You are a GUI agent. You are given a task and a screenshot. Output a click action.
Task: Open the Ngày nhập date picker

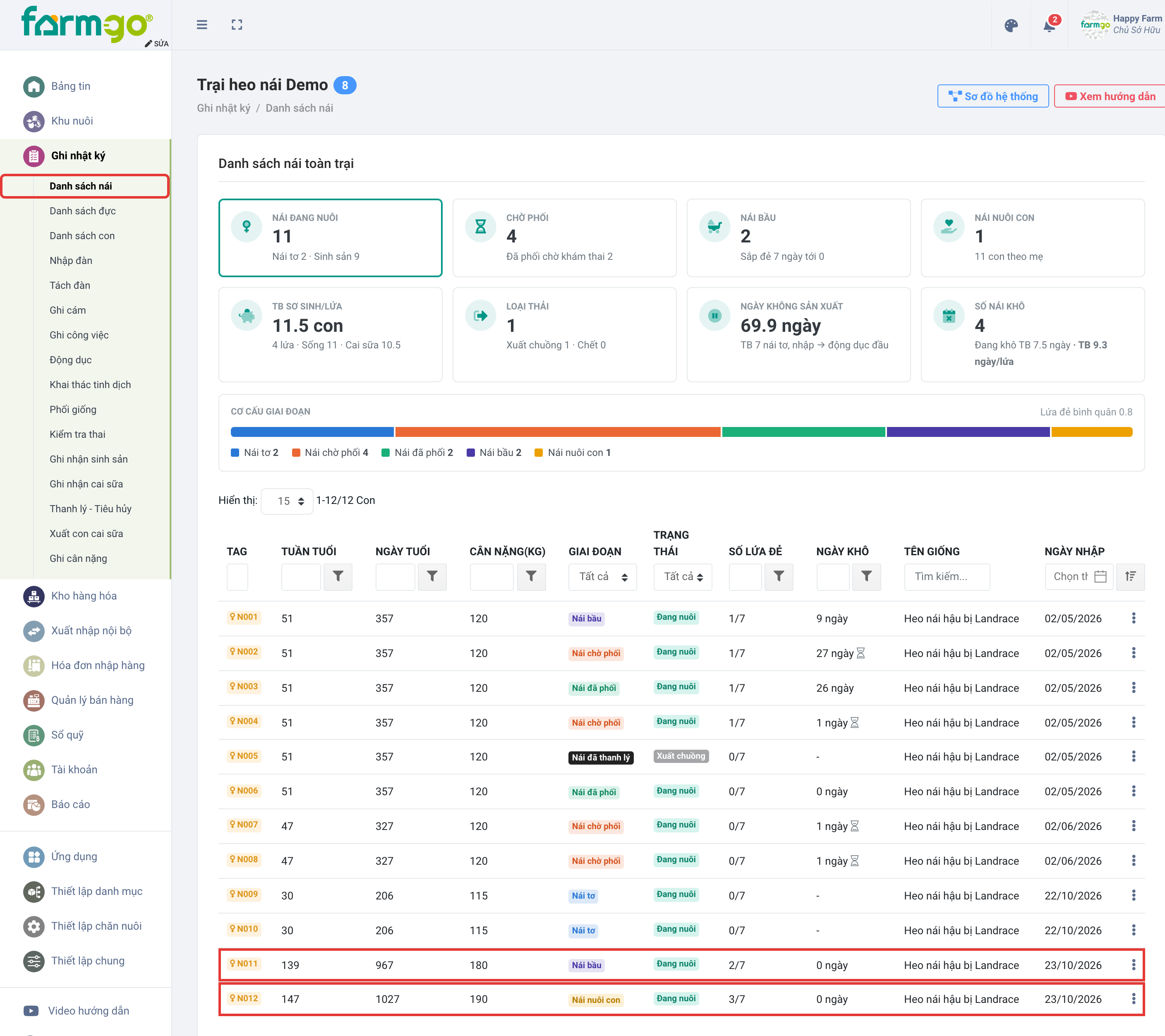[x=1079, y=577]
